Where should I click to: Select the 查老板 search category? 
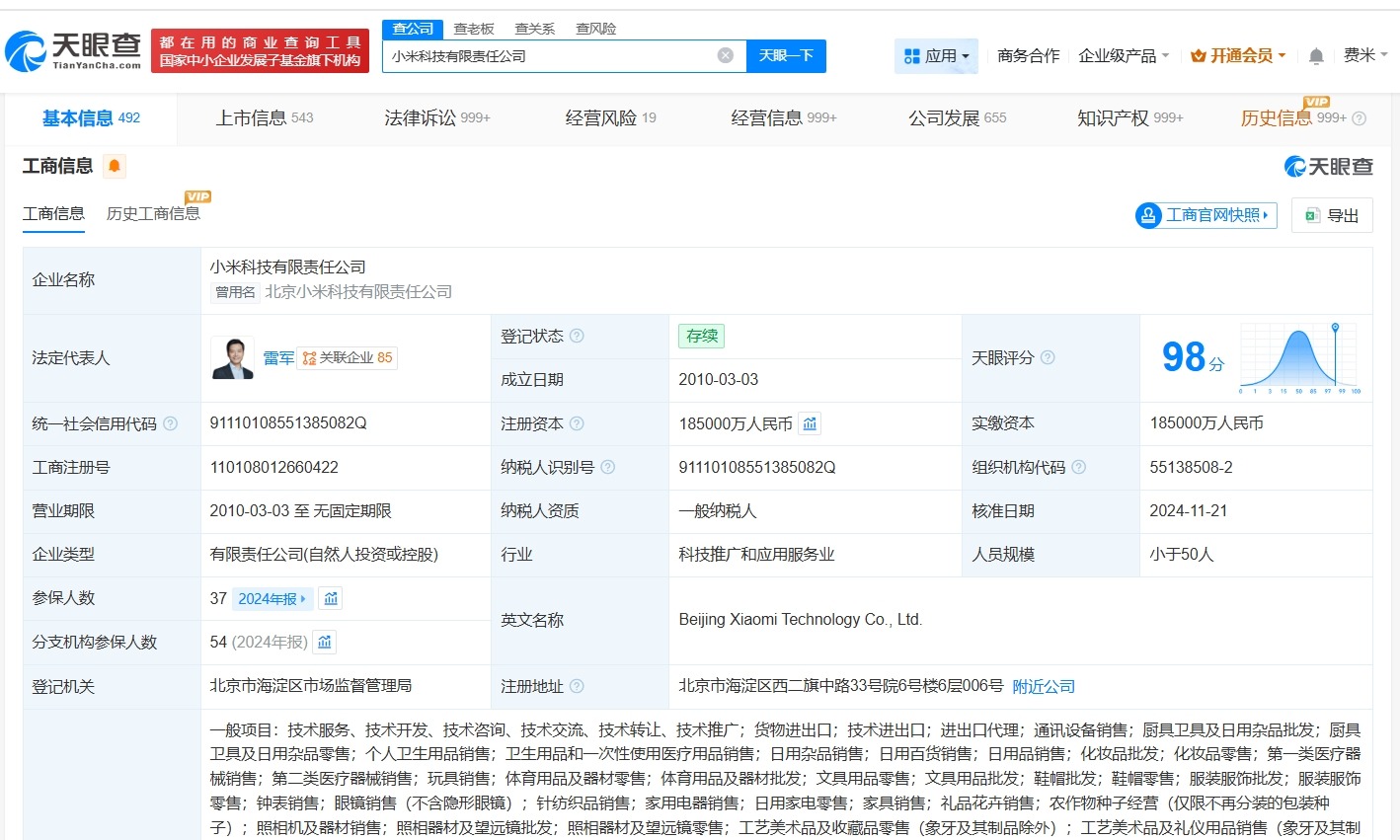tap(474, 29)
